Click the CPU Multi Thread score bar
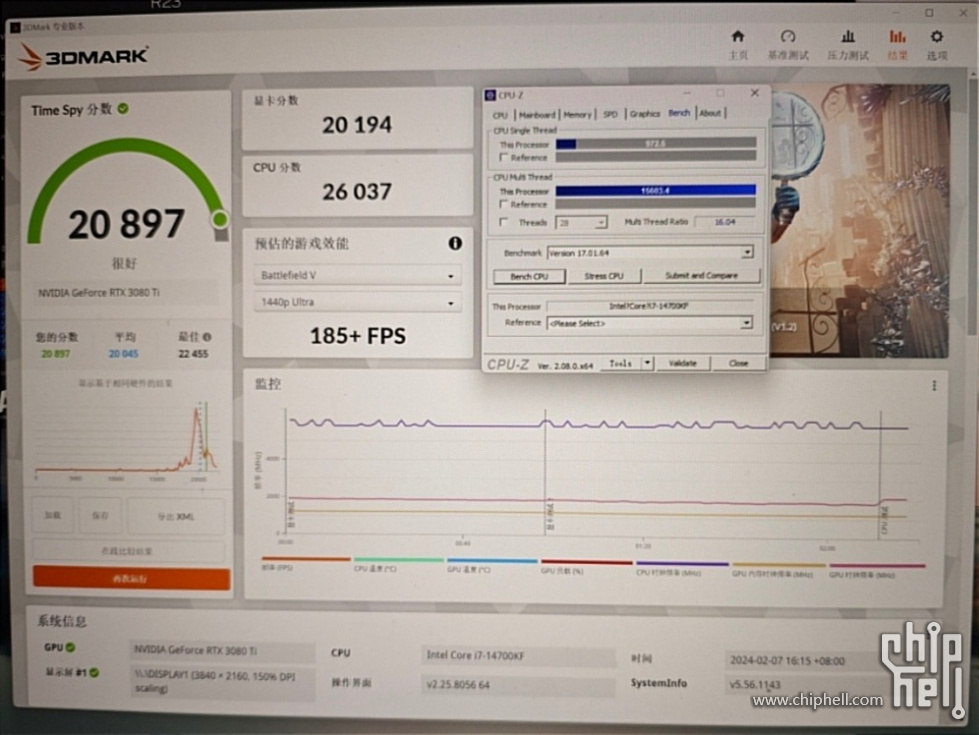Viewport: 979px width, 735px height. click(656, 190)
